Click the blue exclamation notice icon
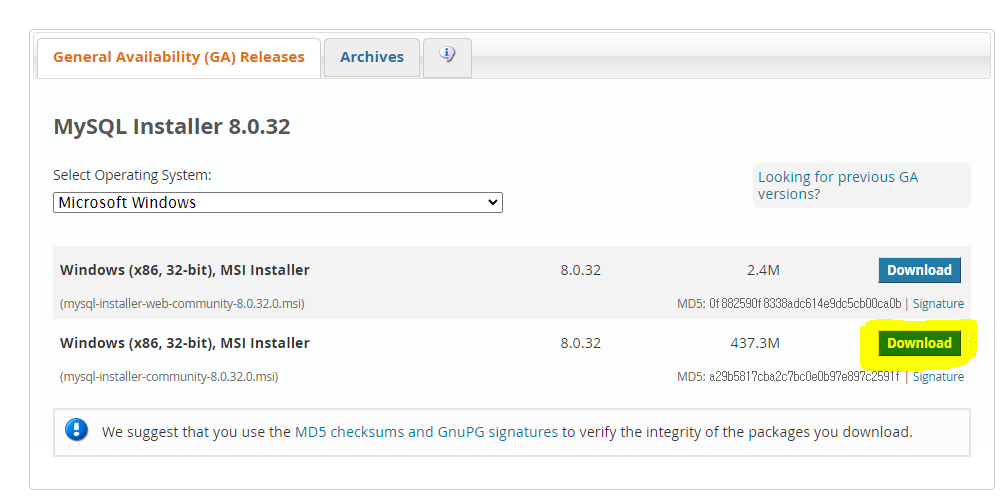Image resolution: width=1004 pixels, height=504 pixels. coord(76,430)
